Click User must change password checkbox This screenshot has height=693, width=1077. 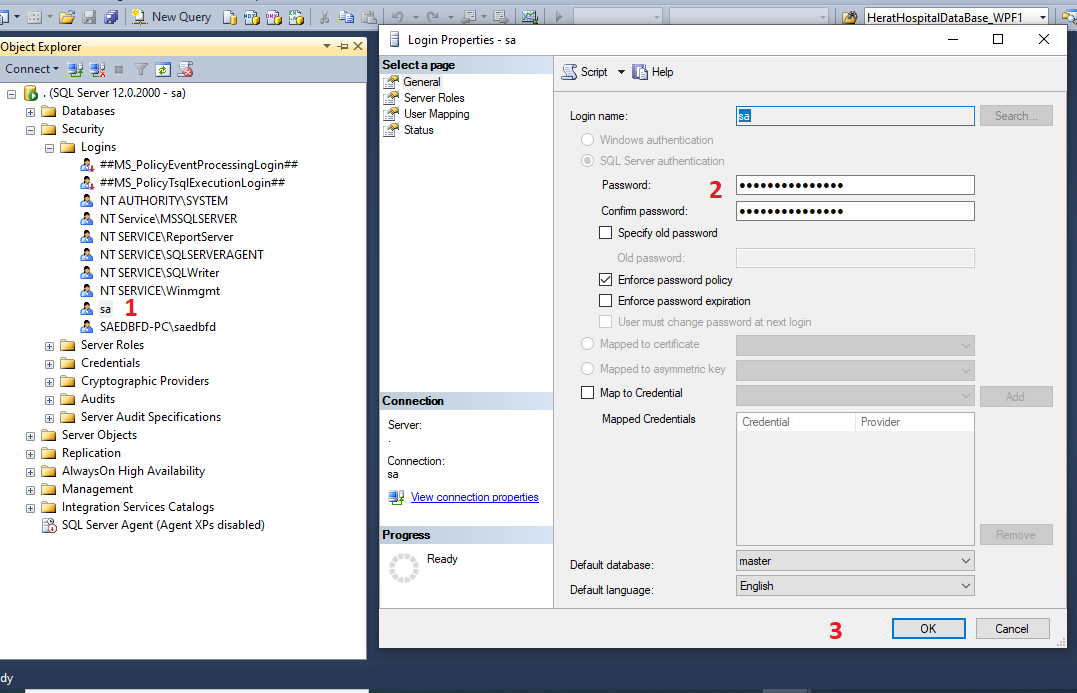[x=605, y=322]
